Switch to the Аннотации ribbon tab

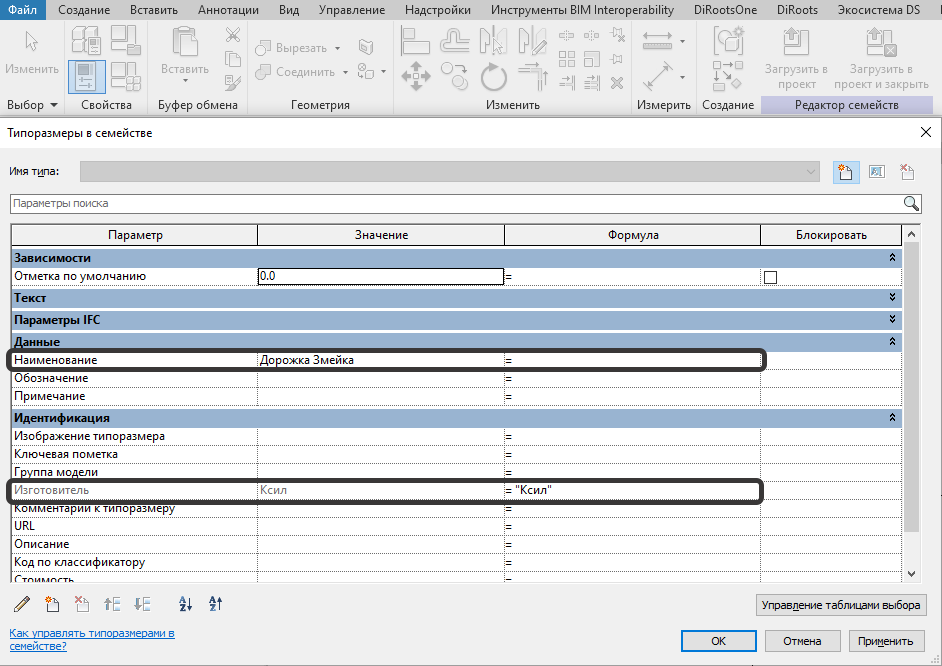click(x=228, y=10)
